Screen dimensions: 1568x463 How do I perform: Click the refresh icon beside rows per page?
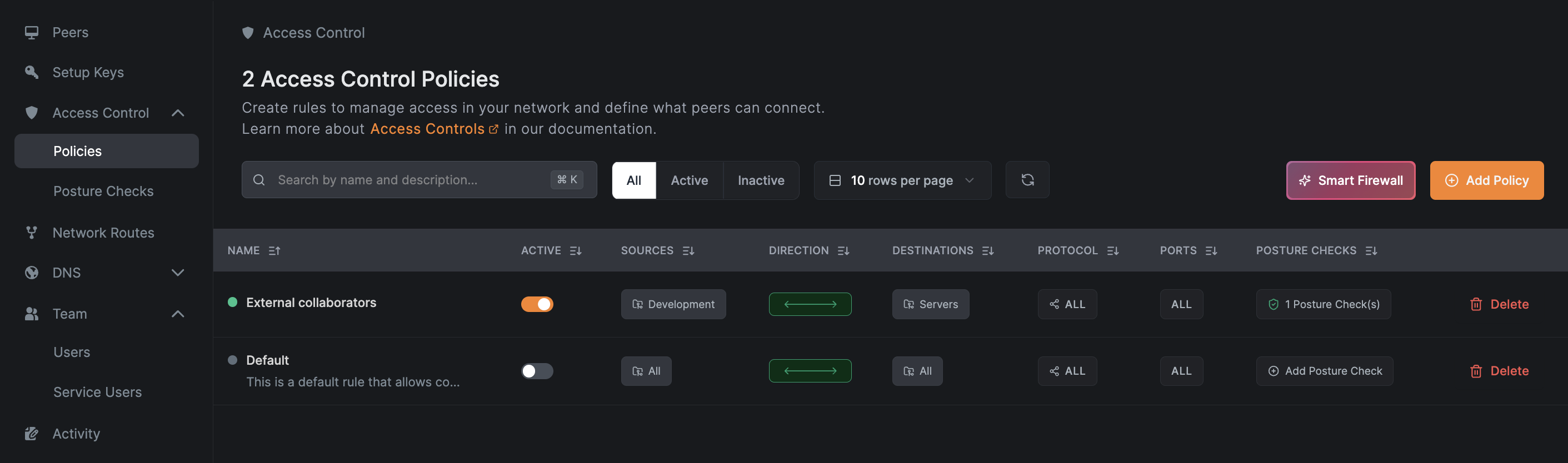pyautogui.click(x=1027, y=180)
